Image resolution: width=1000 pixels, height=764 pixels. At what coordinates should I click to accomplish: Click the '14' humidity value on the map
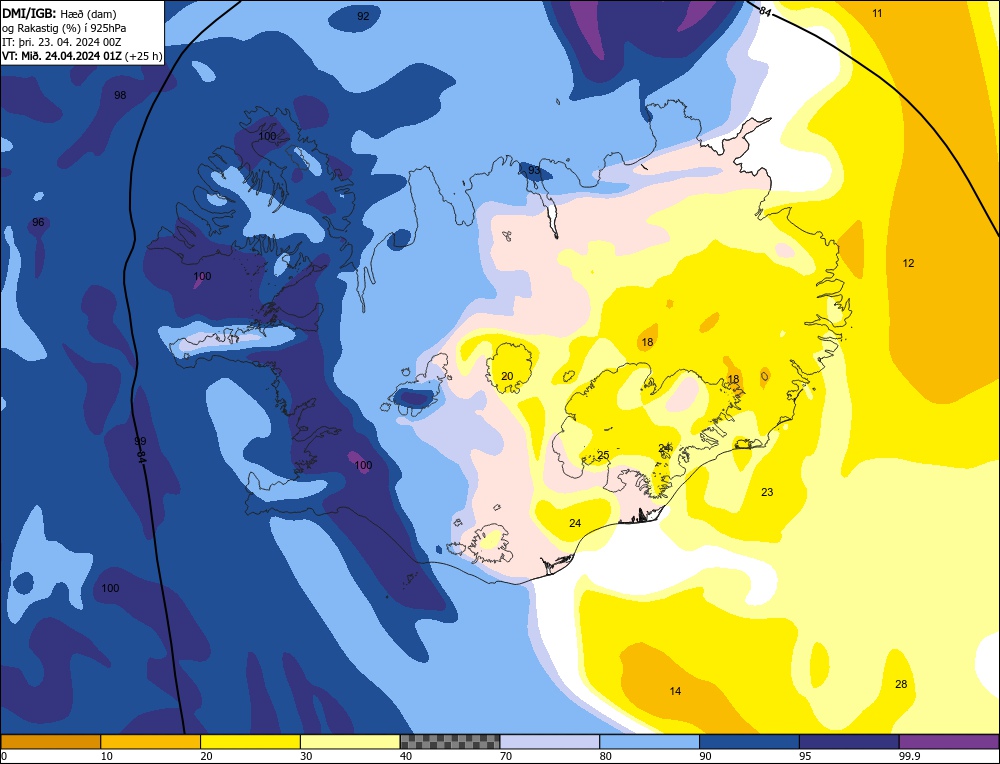click(675, 691)
